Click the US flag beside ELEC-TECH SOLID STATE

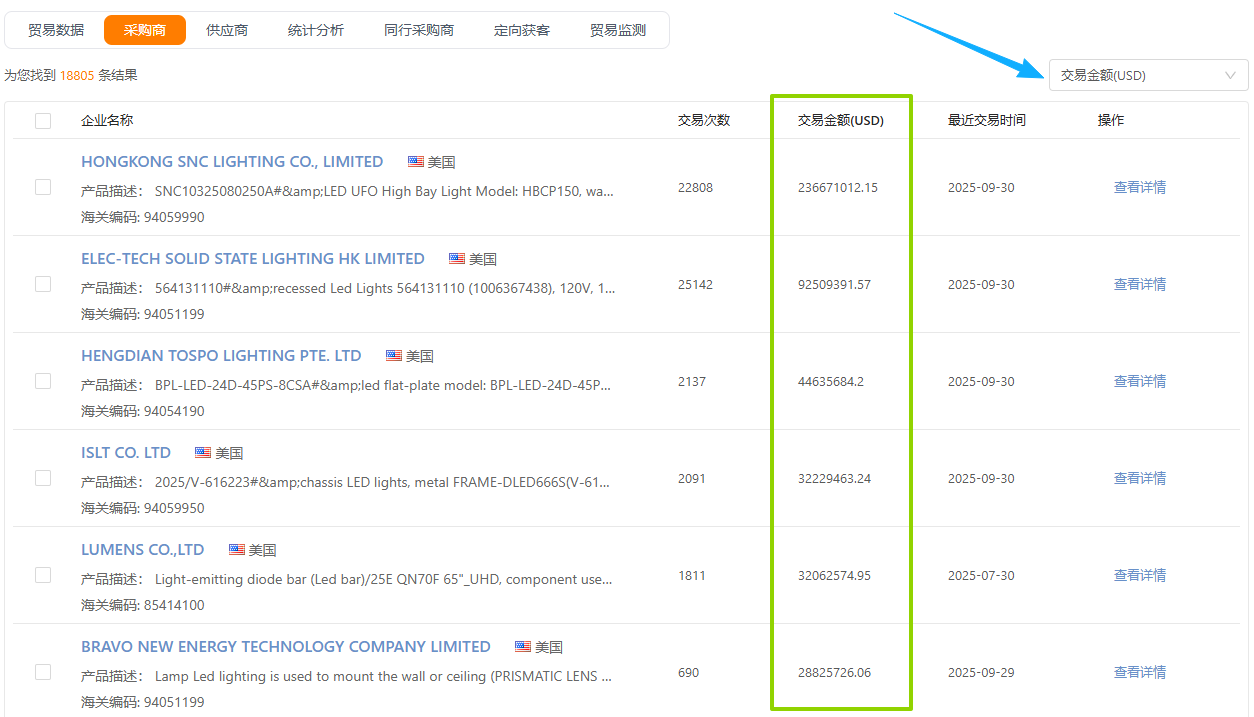[457, 259]
